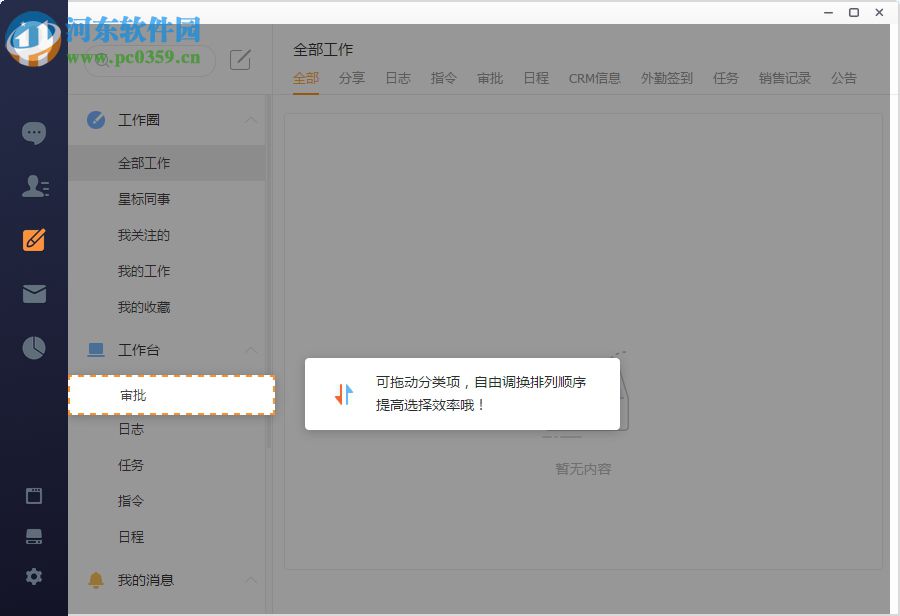Collapse the 工作台 section chevron
The image size is (900, 616).
point(252,350)
